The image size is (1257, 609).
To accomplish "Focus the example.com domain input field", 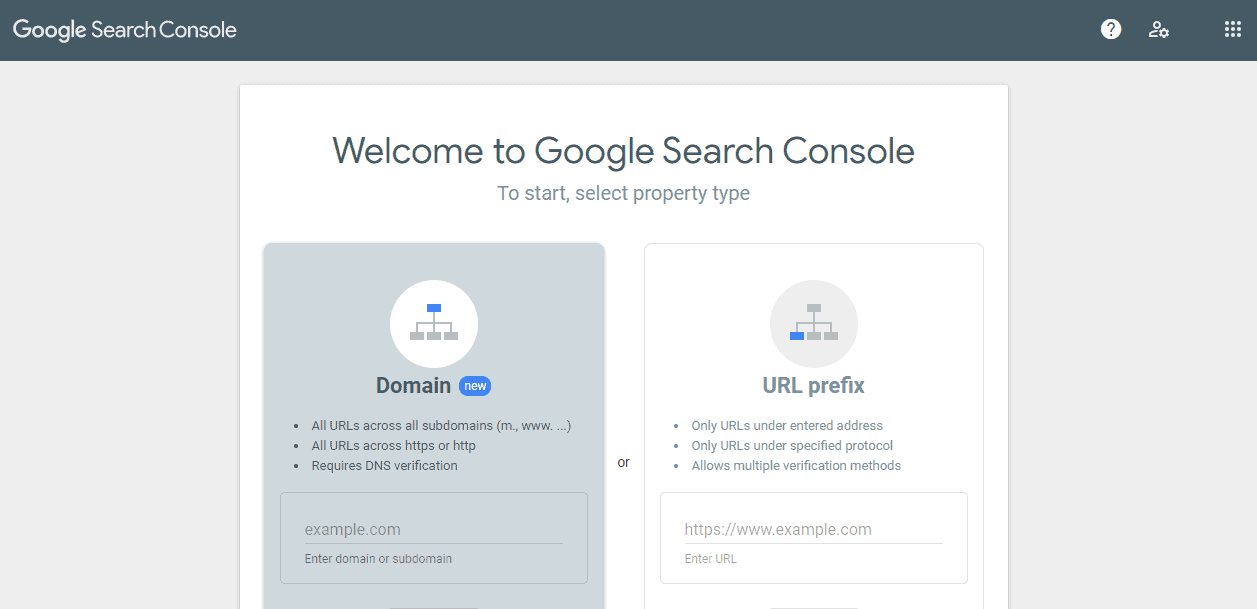I will click(434, 530).
